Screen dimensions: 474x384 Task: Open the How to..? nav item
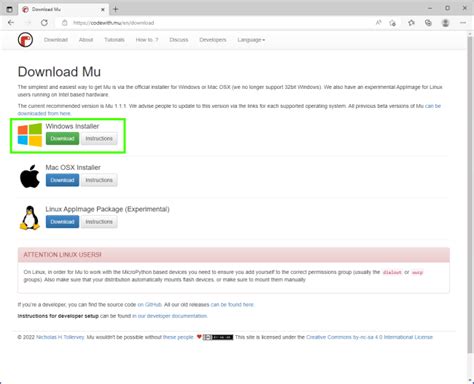pyautogui.click(x=147, y=40)
